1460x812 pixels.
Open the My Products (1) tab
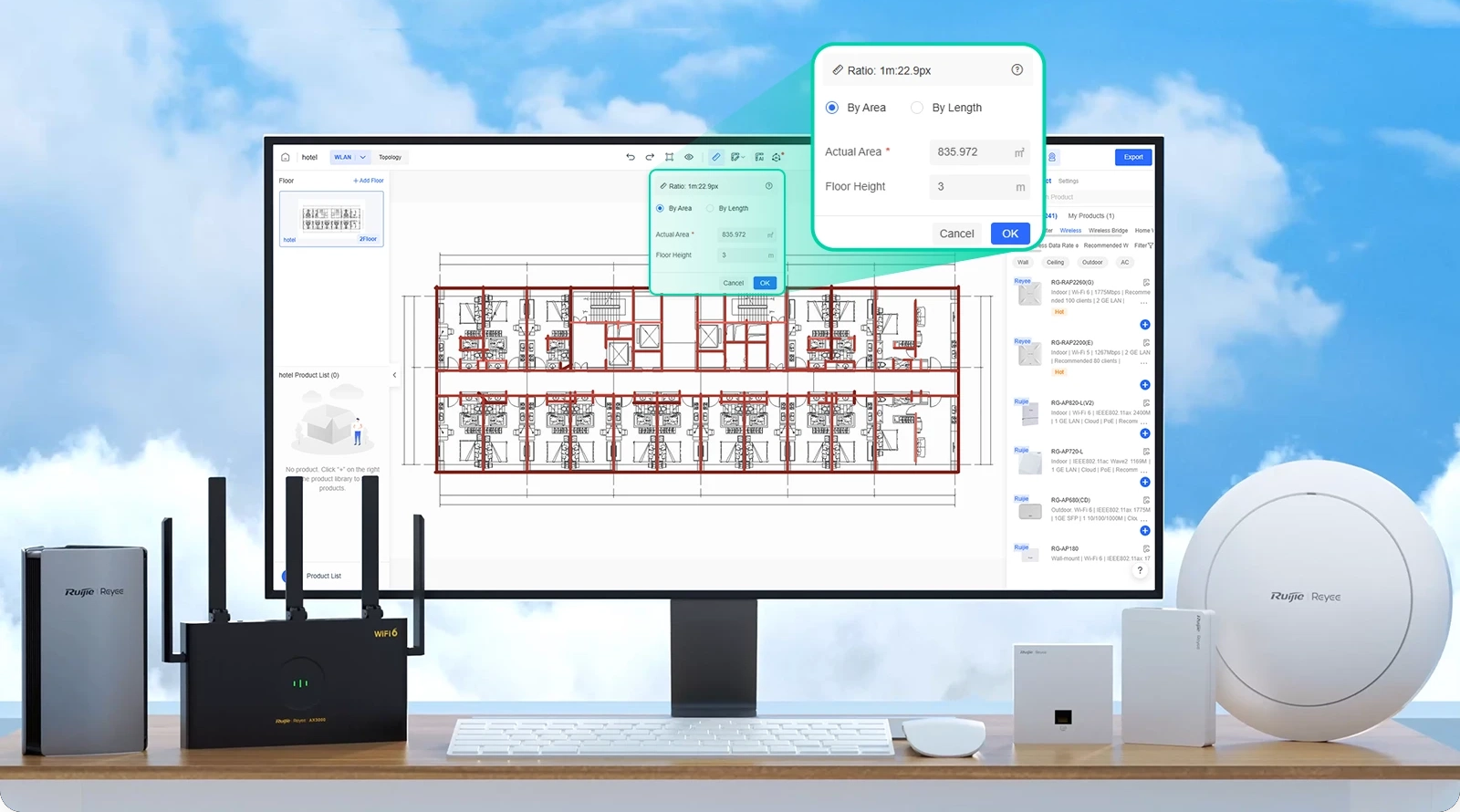1090,216
